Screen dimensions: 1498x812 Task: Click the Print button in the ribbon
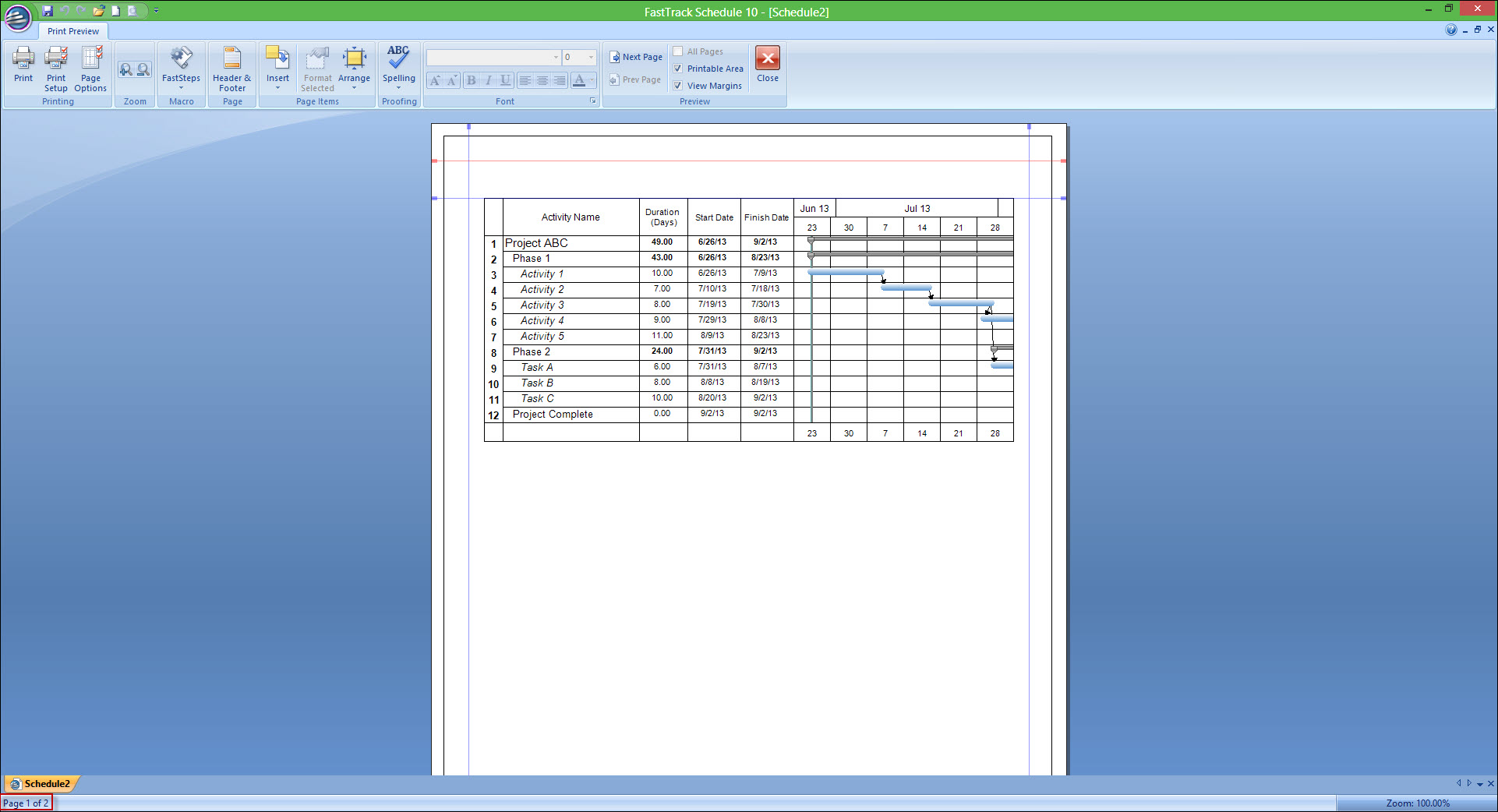[23, 65]
